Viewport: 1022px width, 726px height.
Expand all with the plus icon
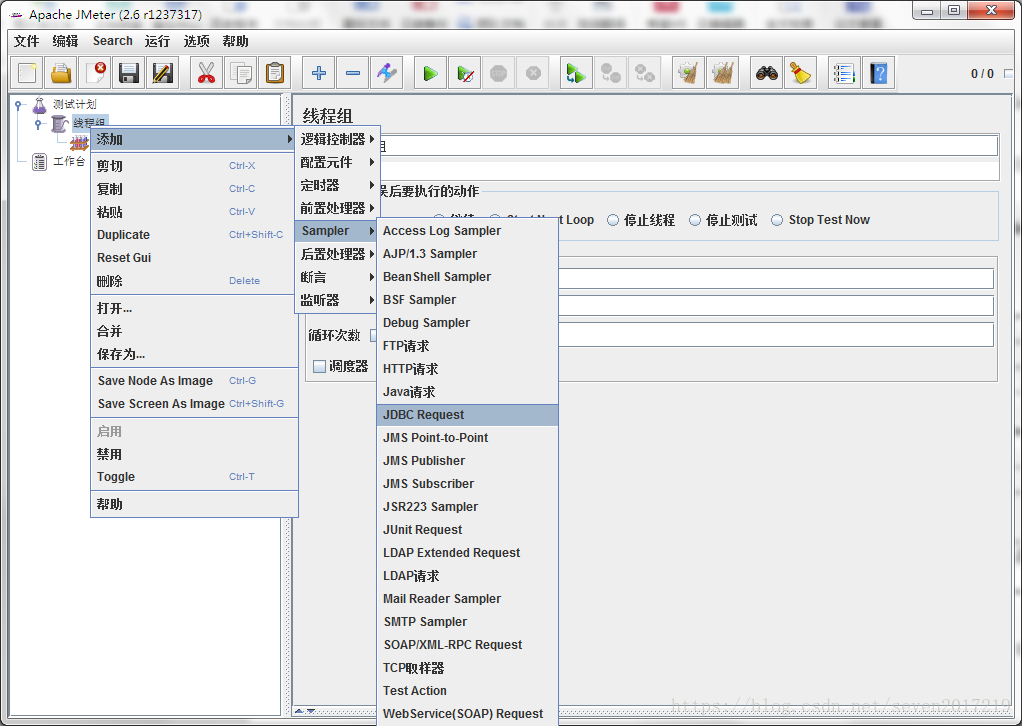pyautogui.click(x=319, y=73)
